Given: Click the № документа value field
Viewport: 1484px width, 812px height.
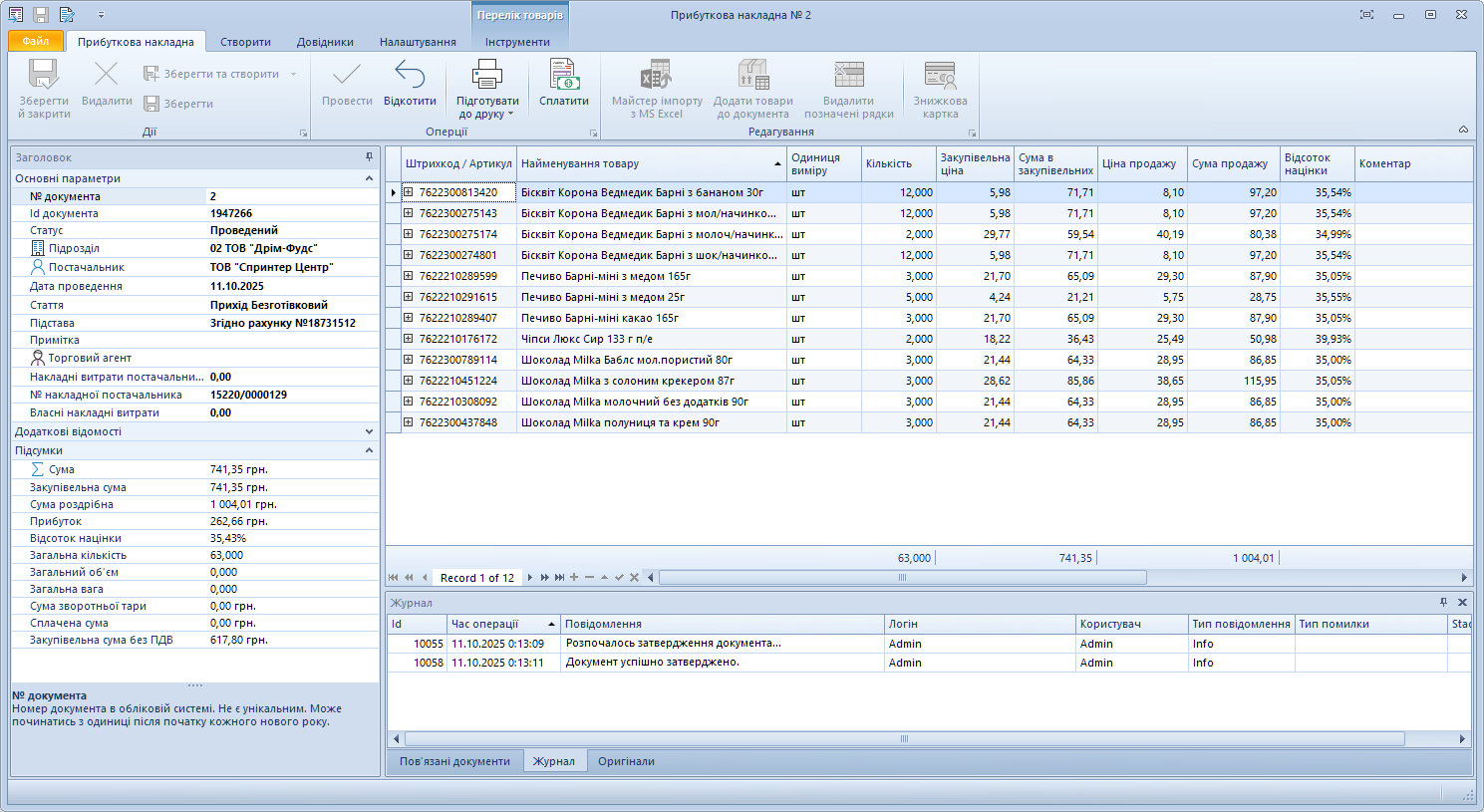Looking at the screenshot, I should tap(291, 196).
